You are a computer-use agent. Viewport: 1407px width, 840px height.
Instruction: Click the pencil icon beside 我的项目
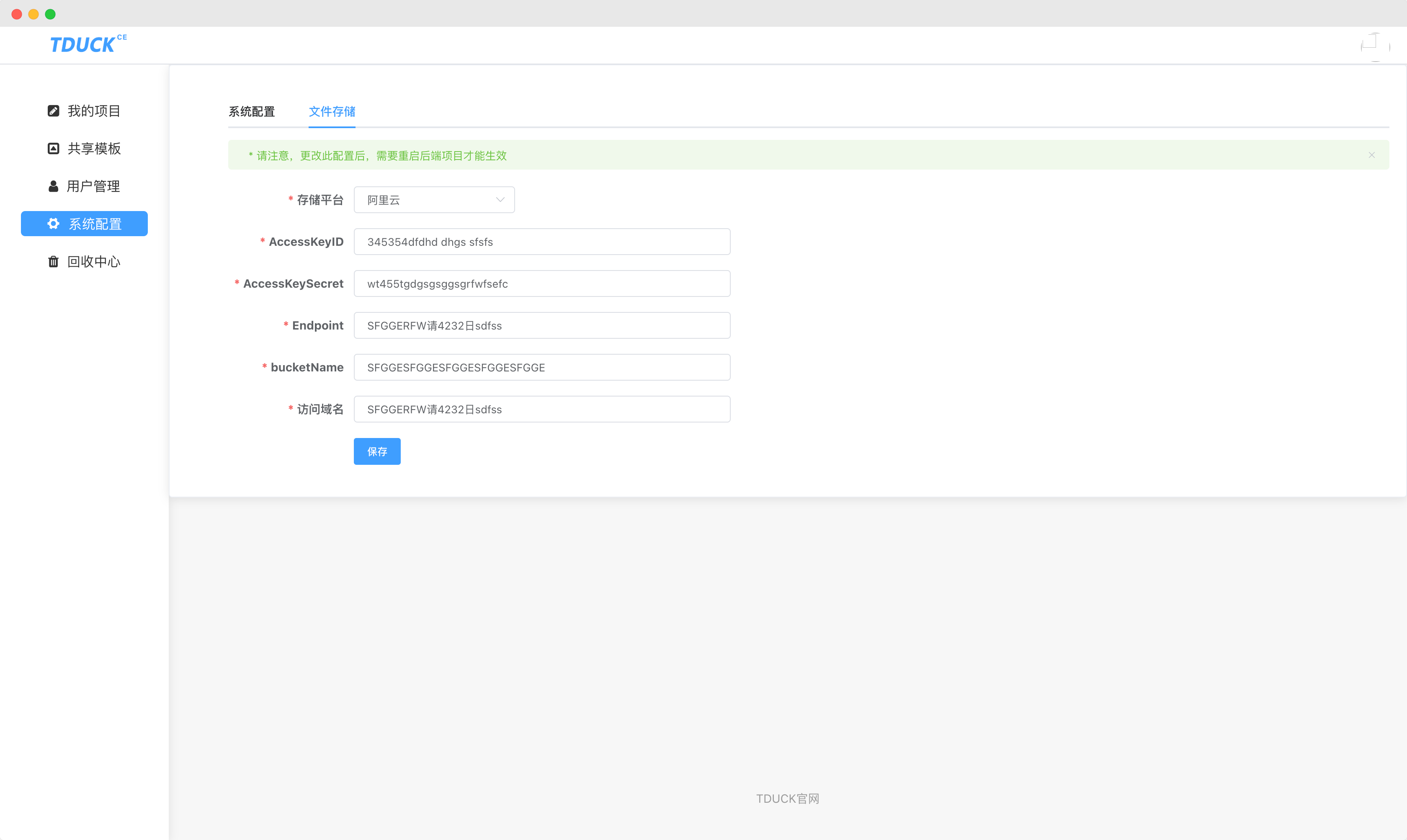pos(53,111)
